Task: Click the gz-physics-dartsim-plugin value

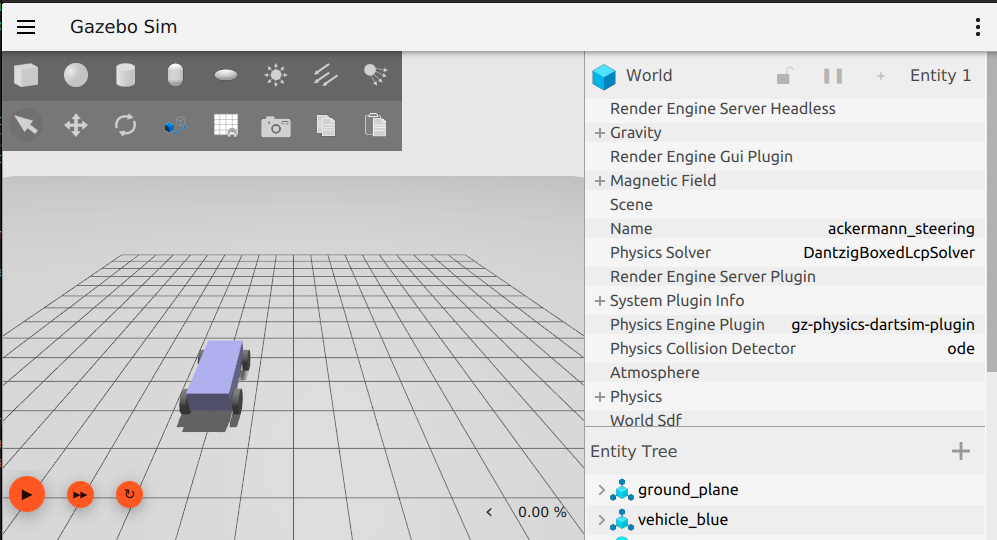Action: [883, 324]
